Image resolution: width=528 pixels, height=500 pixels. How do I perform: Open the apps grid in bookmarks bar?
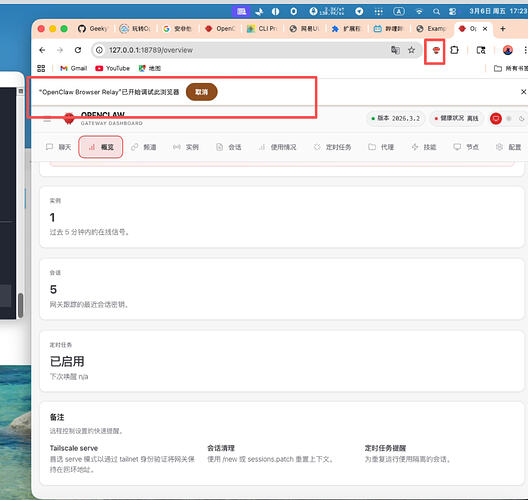tap(41, 68)
